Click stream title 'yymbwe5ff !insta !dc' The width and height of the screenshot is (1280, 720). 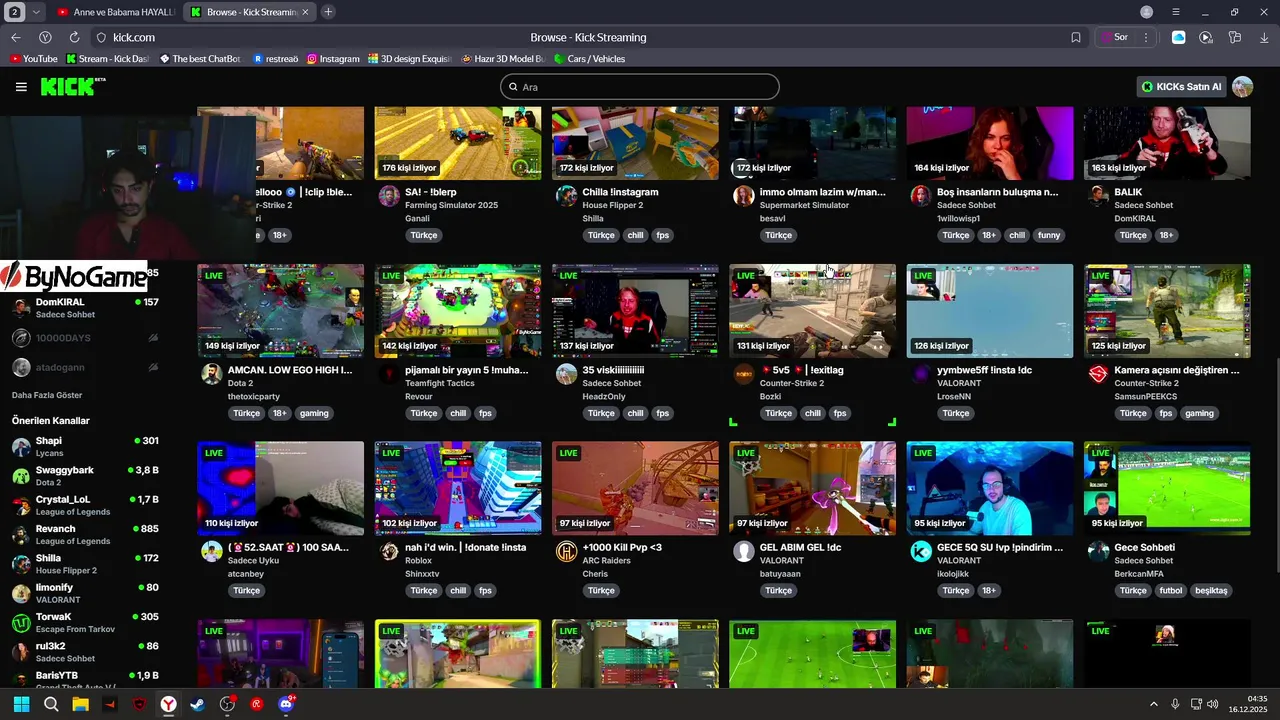tap(984, 370)
